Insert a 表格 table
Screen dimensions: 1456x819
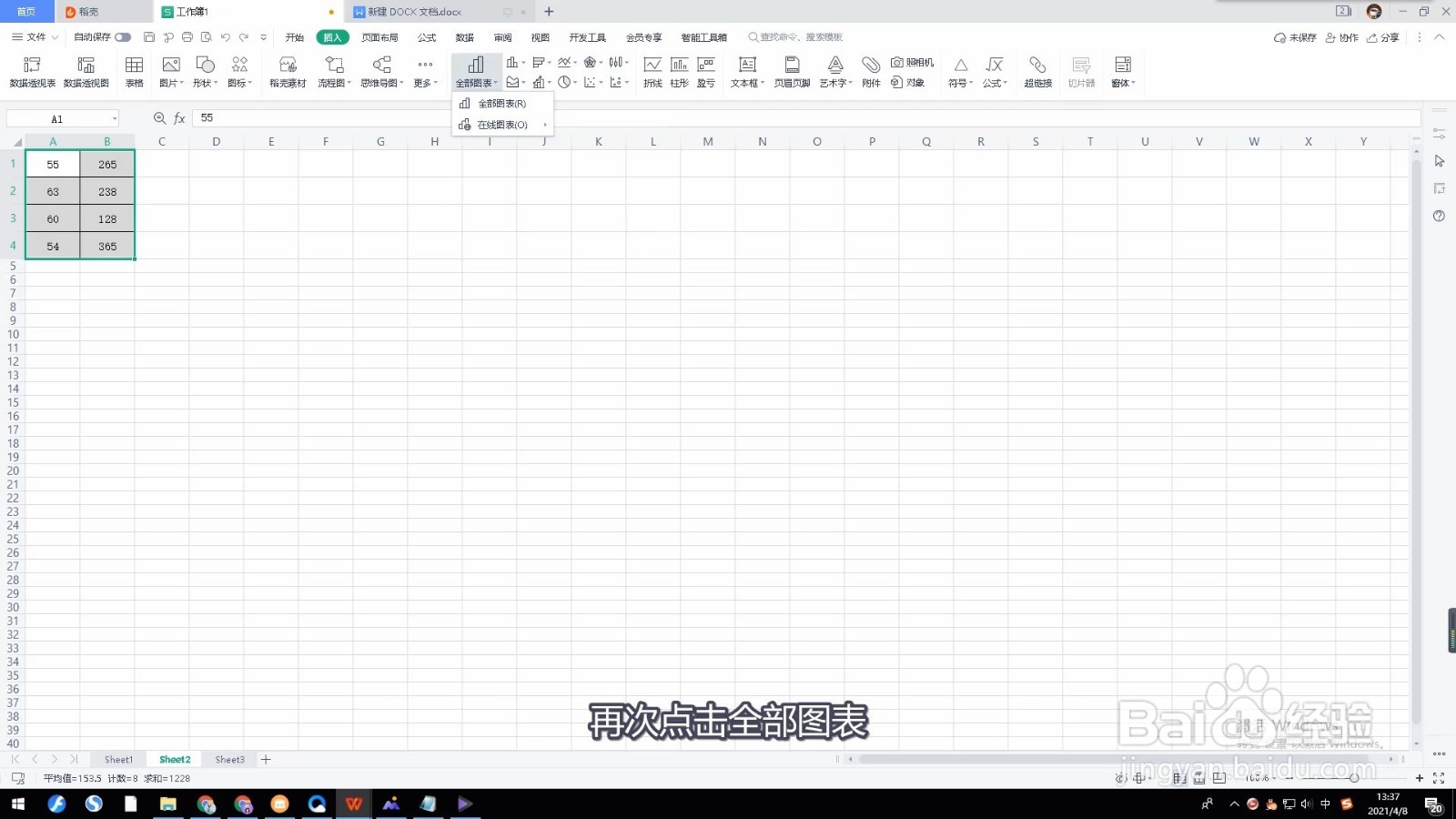(x=135, y=72)
